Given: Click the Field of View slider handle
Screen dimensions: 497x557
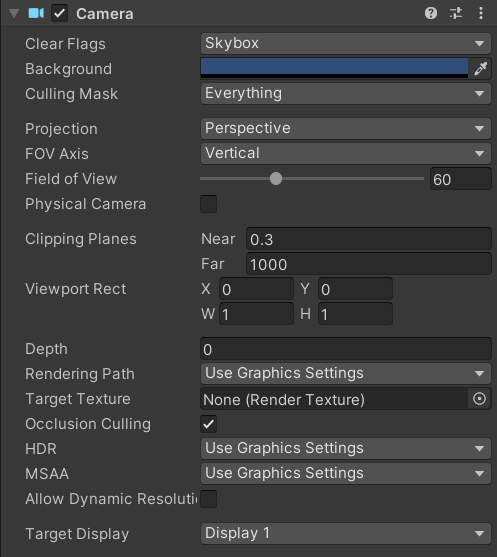Looking at the screenshot, I should pyautogui.click(x=276, y=179).
